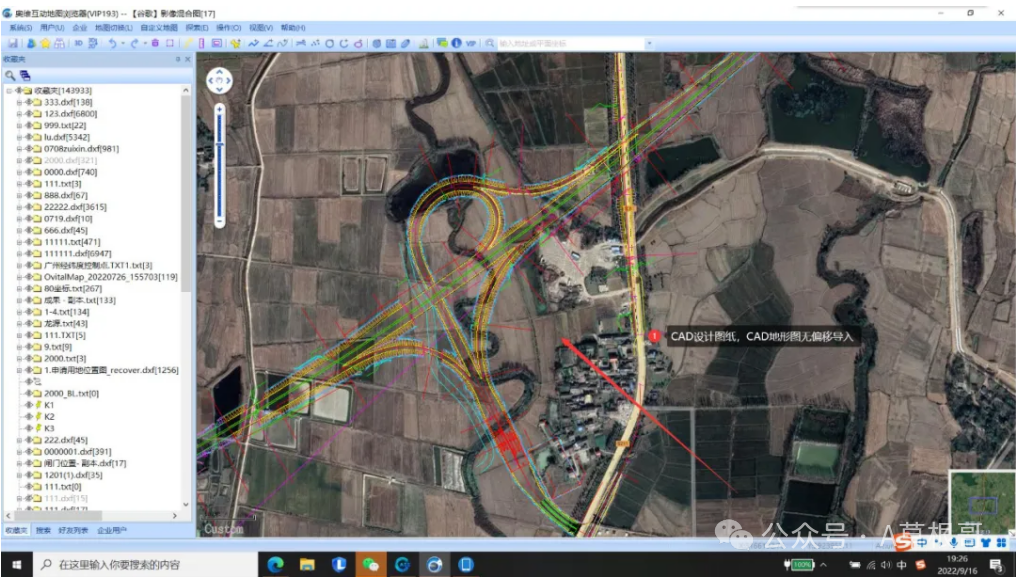Switch to the 好友列表 tab
This screenshot has height=577, width=1016.
point(76,530)
